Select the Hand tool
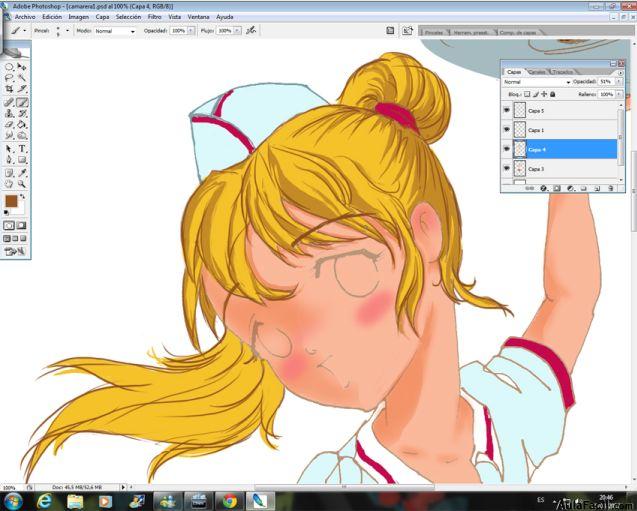This screenshot has height=511, width=637. (9, 184)
